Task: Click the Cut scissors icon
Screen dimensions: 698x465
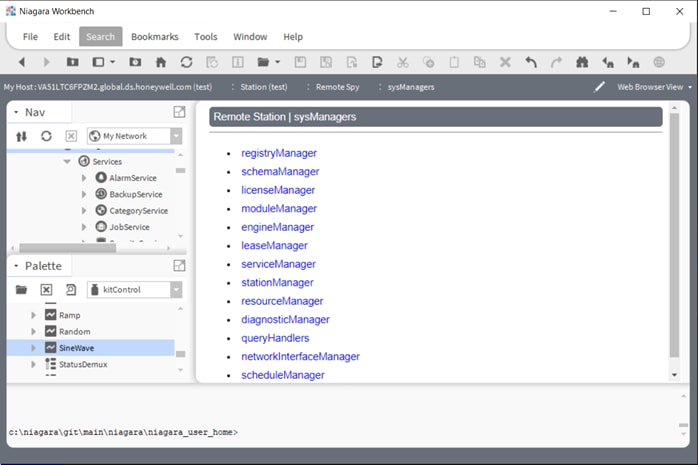Action: pyautogui.click(x=403, y=62)
